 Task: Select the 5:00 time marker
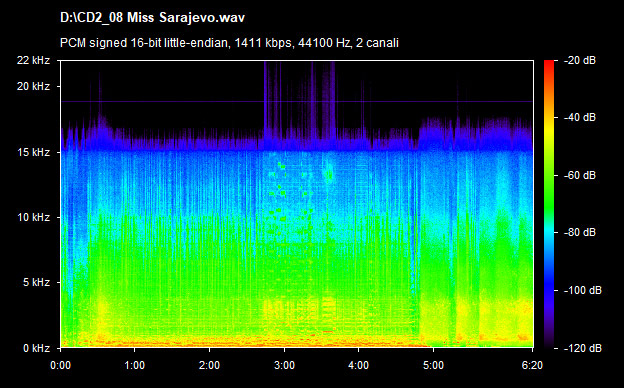tap(433, 365)
